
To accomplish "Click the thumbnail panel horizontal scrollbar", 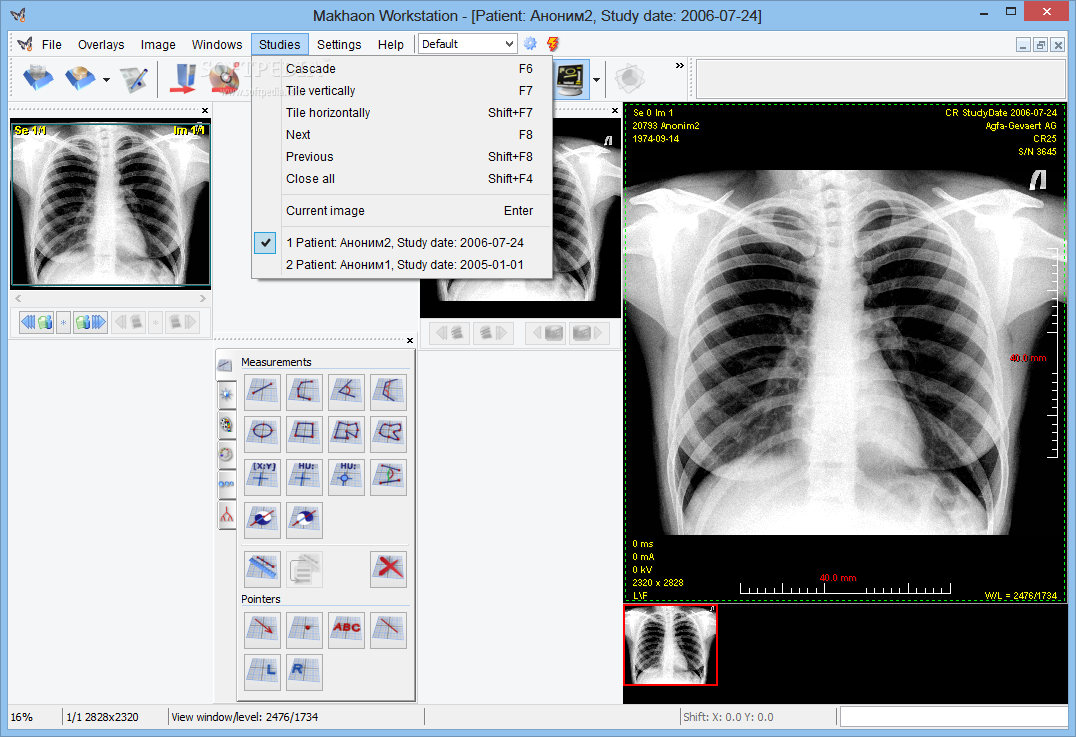I will click(x=110, y=299).
